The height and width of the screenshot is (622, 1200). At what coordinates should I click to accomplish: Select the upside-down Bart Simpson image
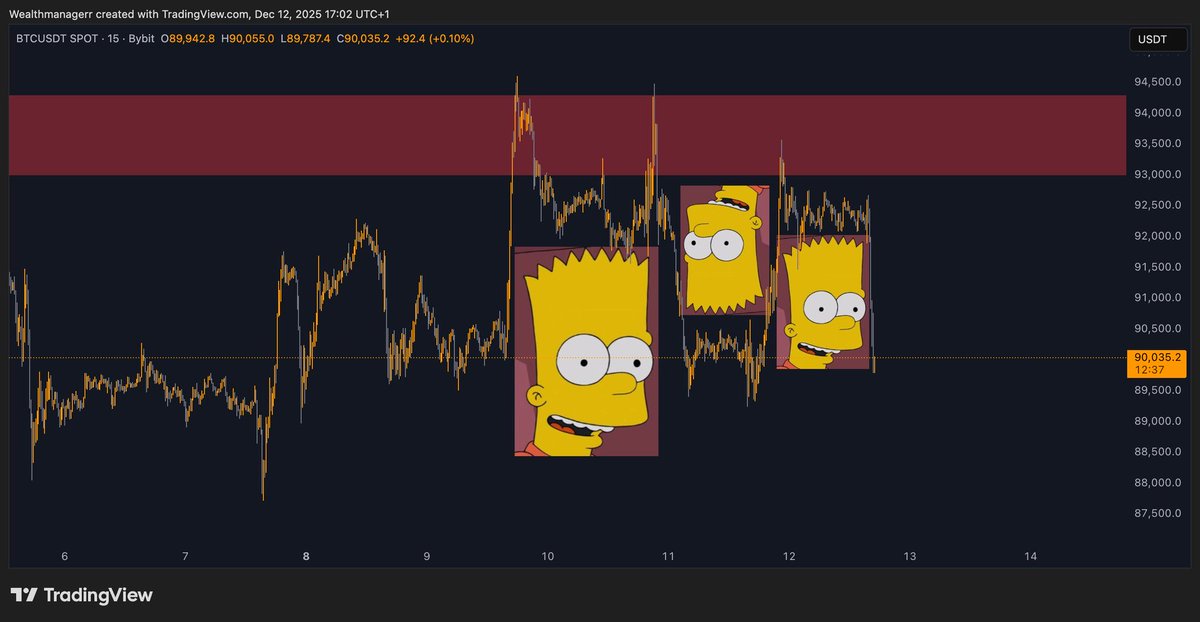coord(725,251)
